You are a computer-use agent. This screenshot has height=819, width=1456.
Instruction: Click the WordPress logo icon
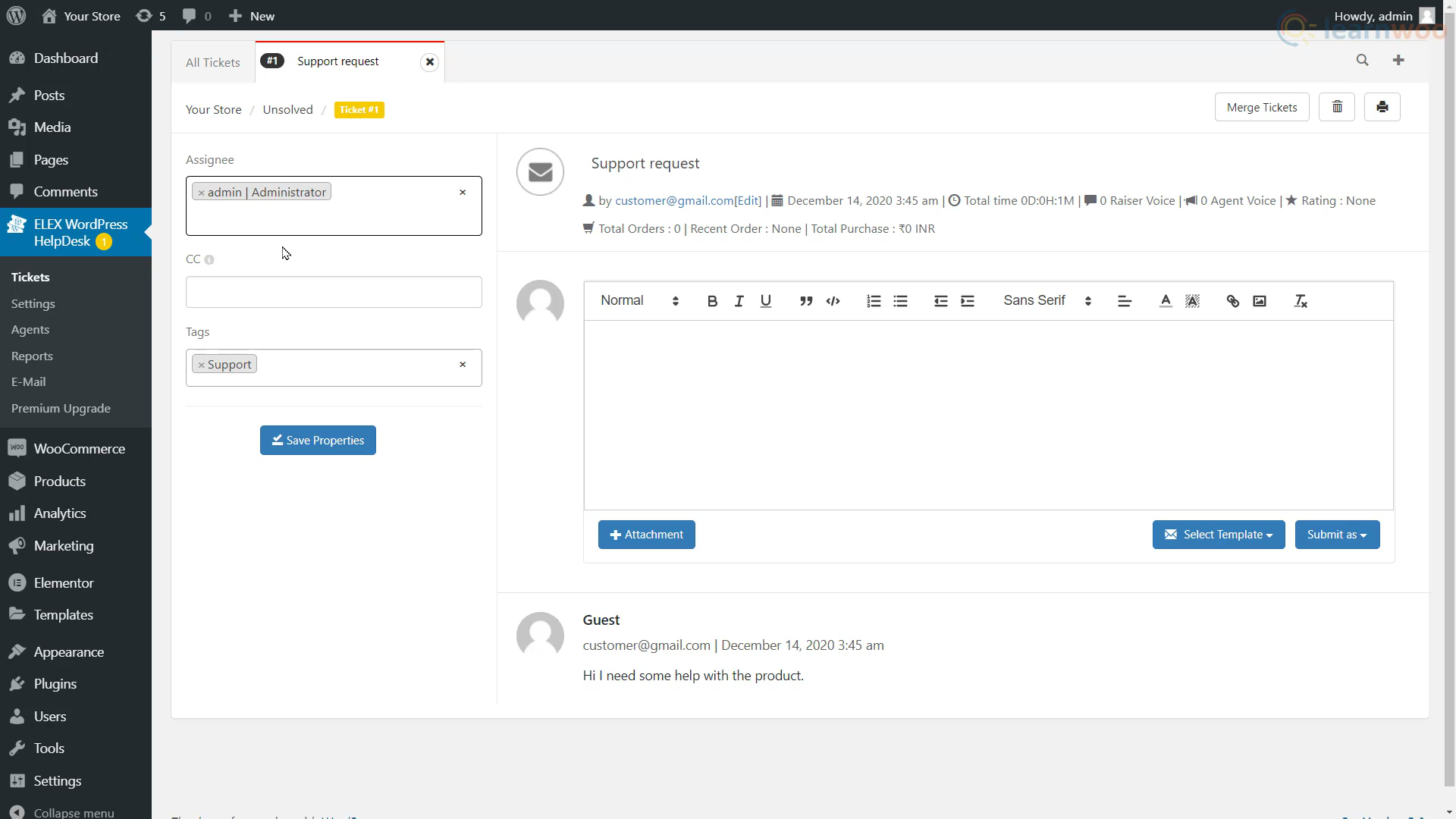(x=16, y=16)
